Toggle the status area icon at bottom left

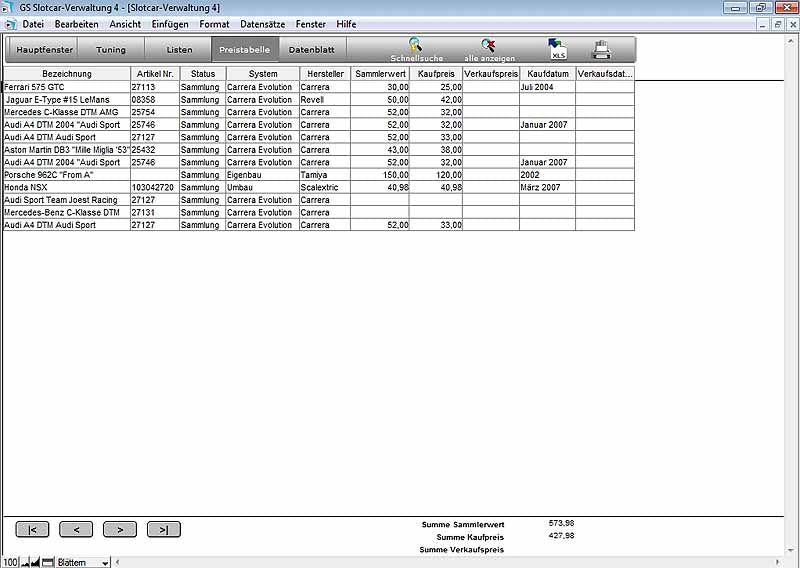[x=47, y=563]
